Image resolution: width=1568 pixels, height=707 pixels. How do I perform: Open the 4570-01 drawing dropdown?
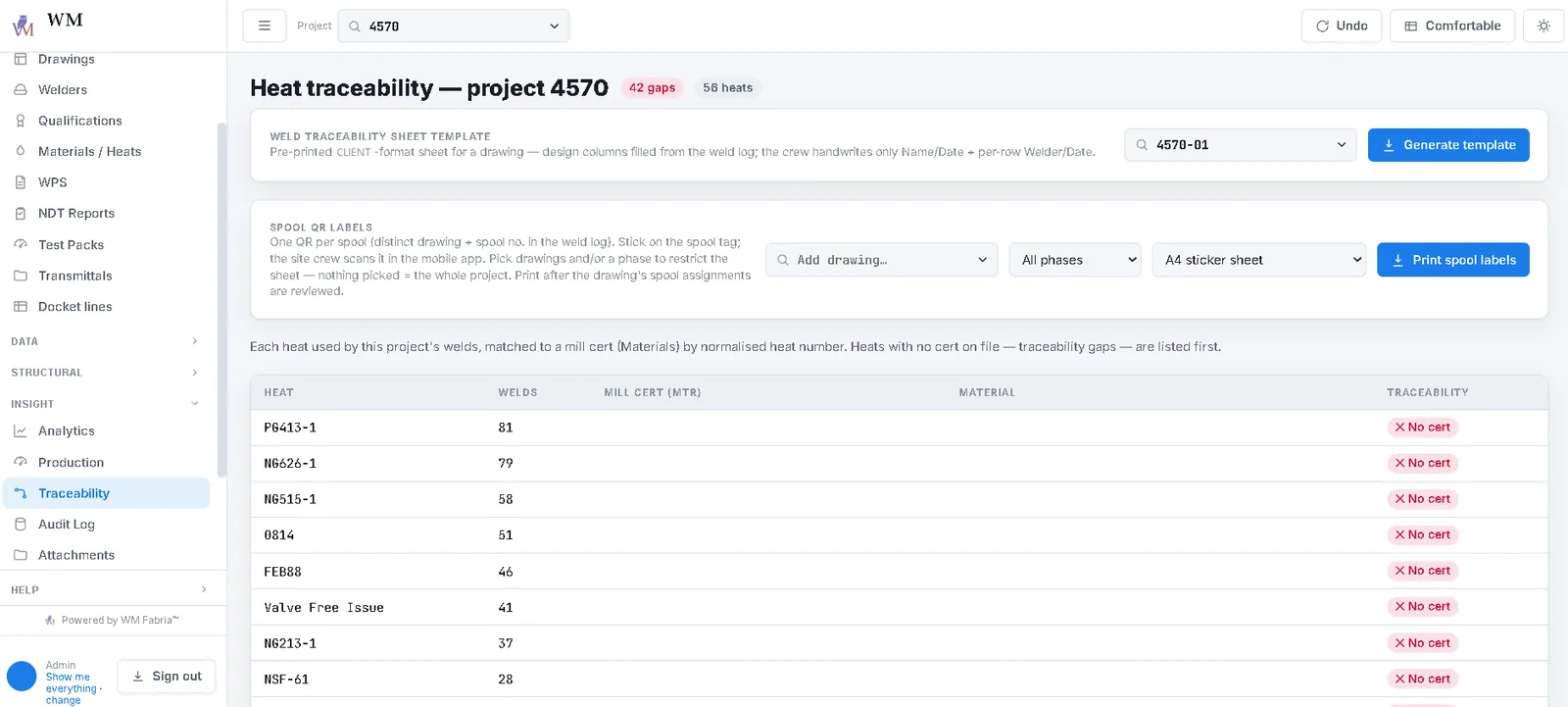click(1241, 145)
